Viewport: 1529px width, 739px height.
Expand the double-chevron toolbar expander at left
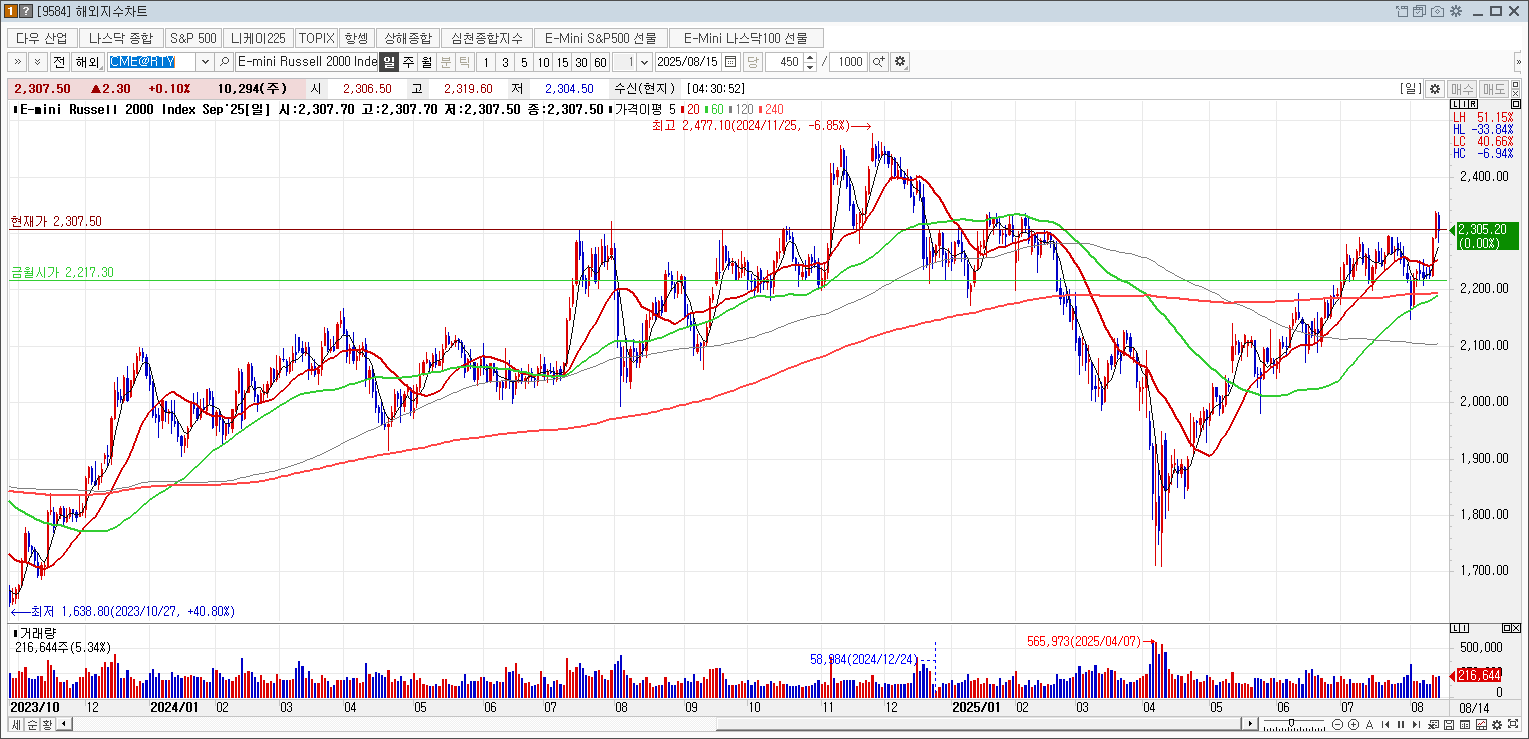pyautogui.click(x=17, y=62)
